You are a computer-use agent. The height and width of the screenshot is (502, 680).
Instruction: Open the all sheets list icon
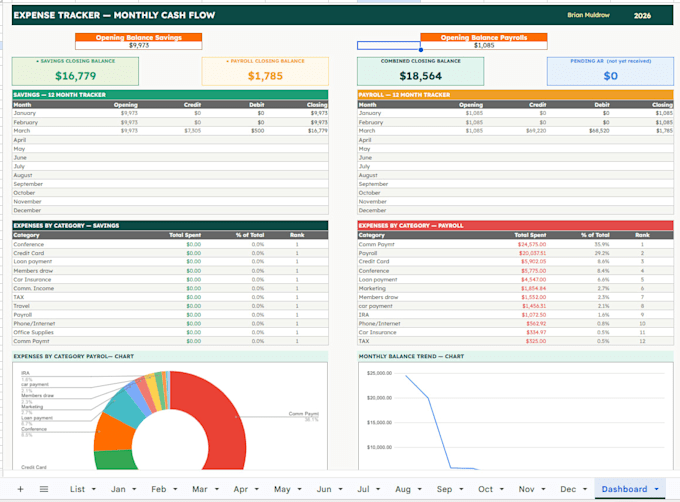[44, 489]
